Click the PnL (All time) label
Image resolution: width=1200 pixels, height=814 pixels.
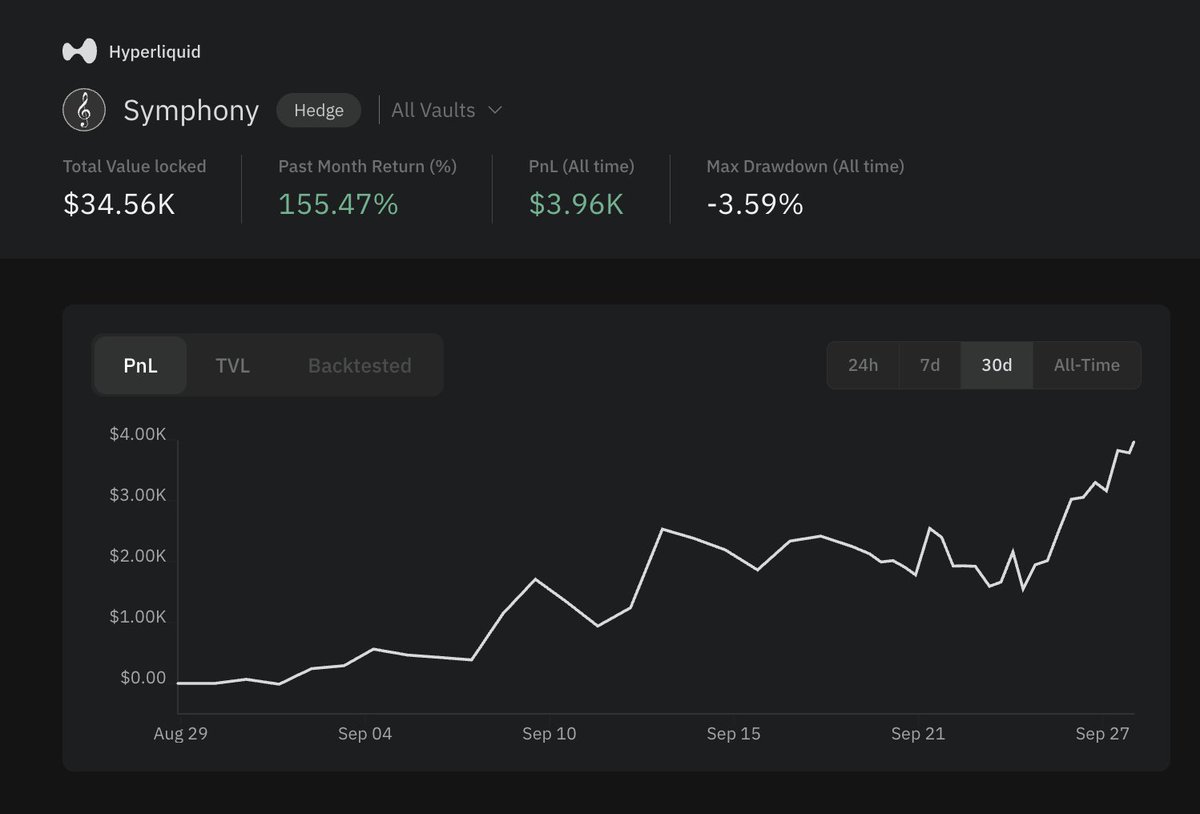pos(582,166)
